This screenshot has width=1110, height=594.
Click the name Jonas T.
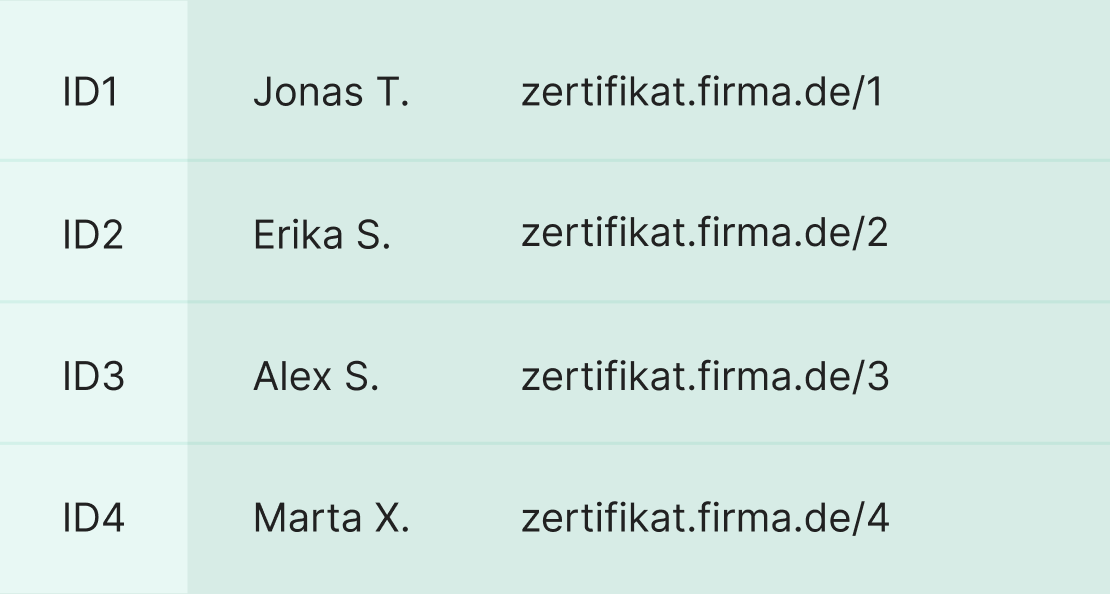pos(331,93)
